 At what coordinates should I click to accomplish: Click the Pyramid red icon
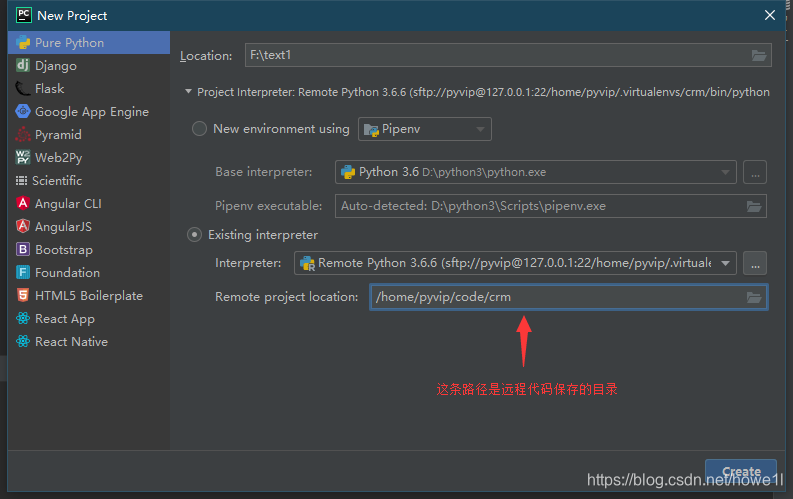click(x=23, y=134)
